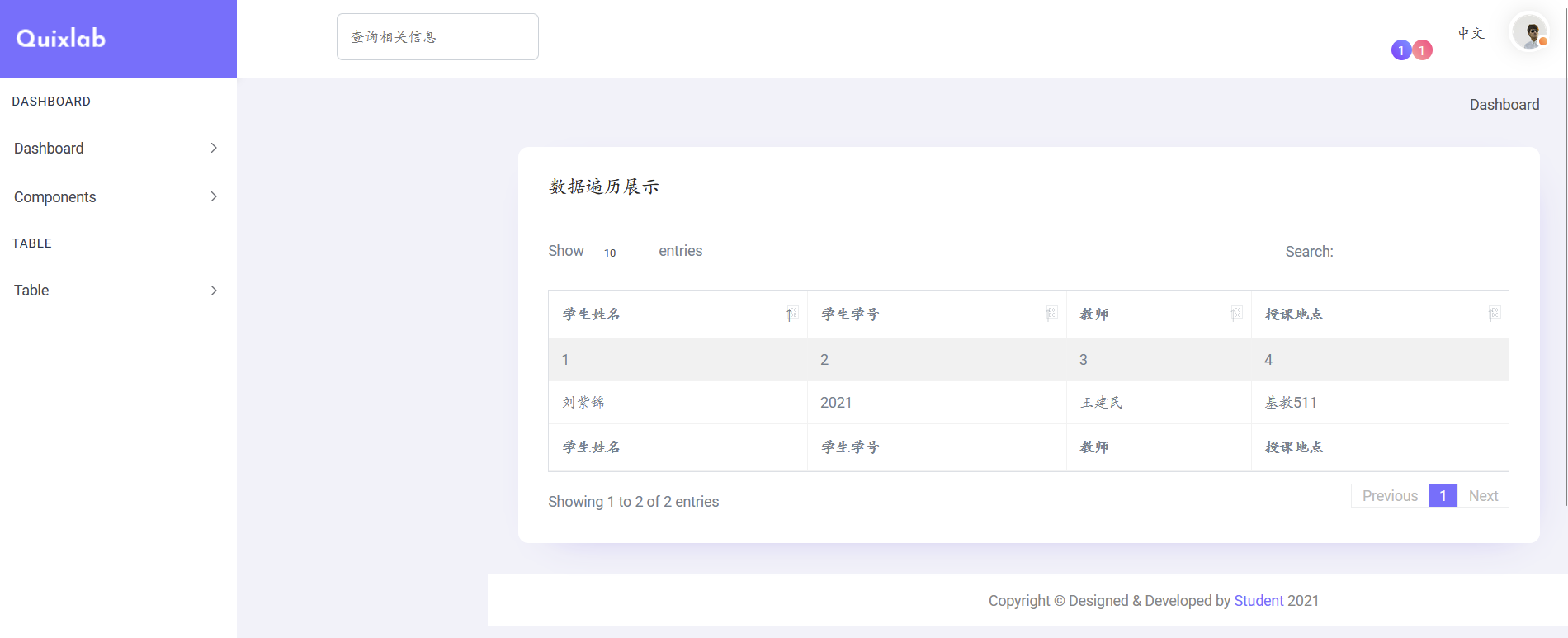Go to the Previous page
Image resolution: width=1568 pixels, height=638 pixels.
pos(1390,496)
